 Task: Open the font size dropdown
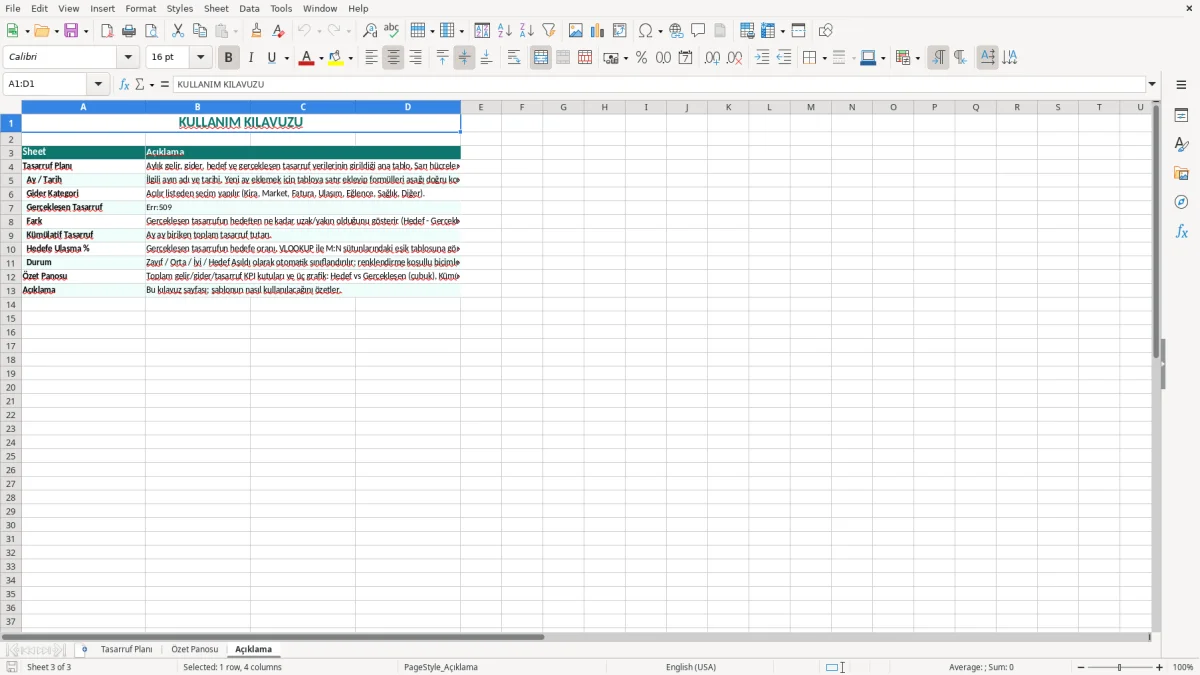tap(200, 58)
